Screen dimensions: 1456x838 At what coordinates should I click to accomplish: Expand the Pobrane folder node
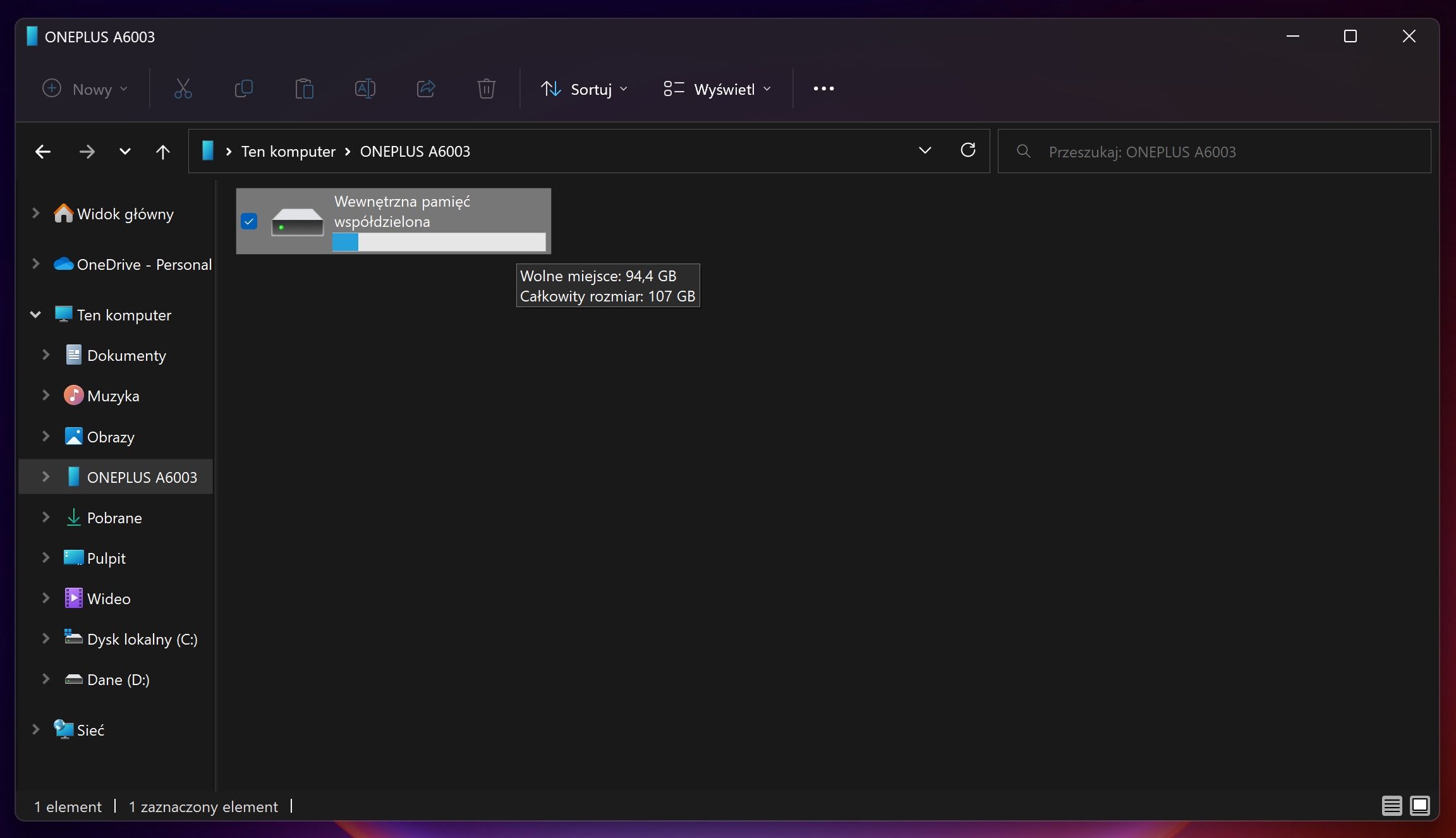point(46,518)
